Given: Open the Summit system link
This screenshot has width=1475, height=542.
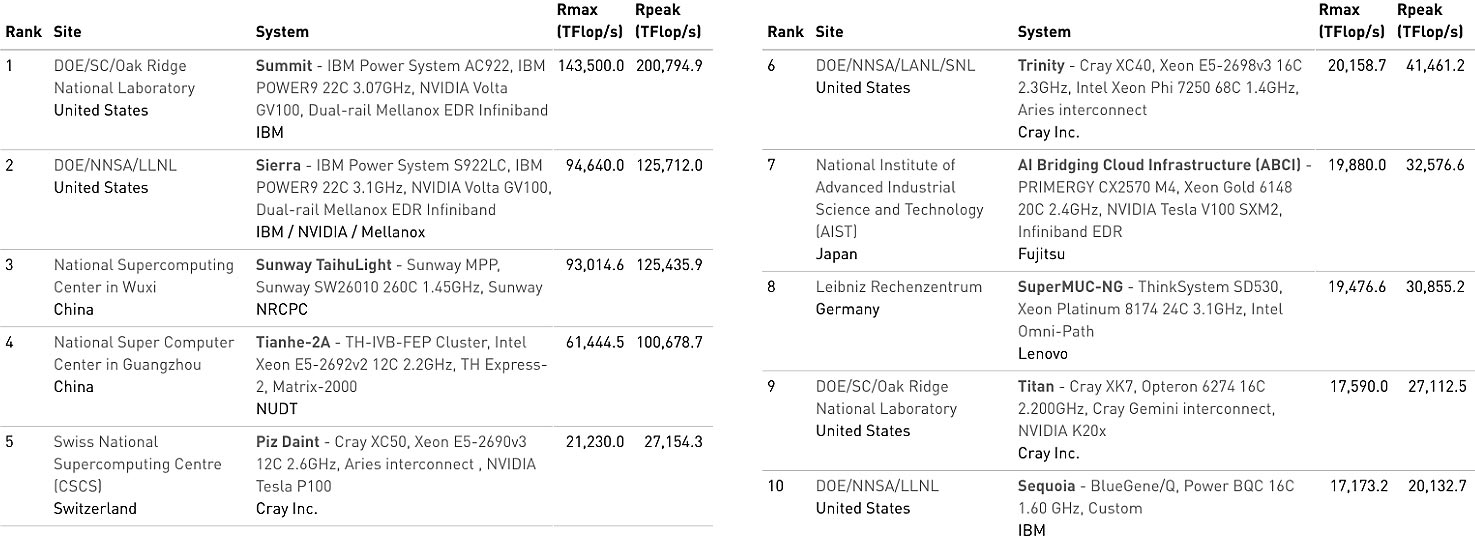Looking at the screenshot, I should [x=285, y=66].
